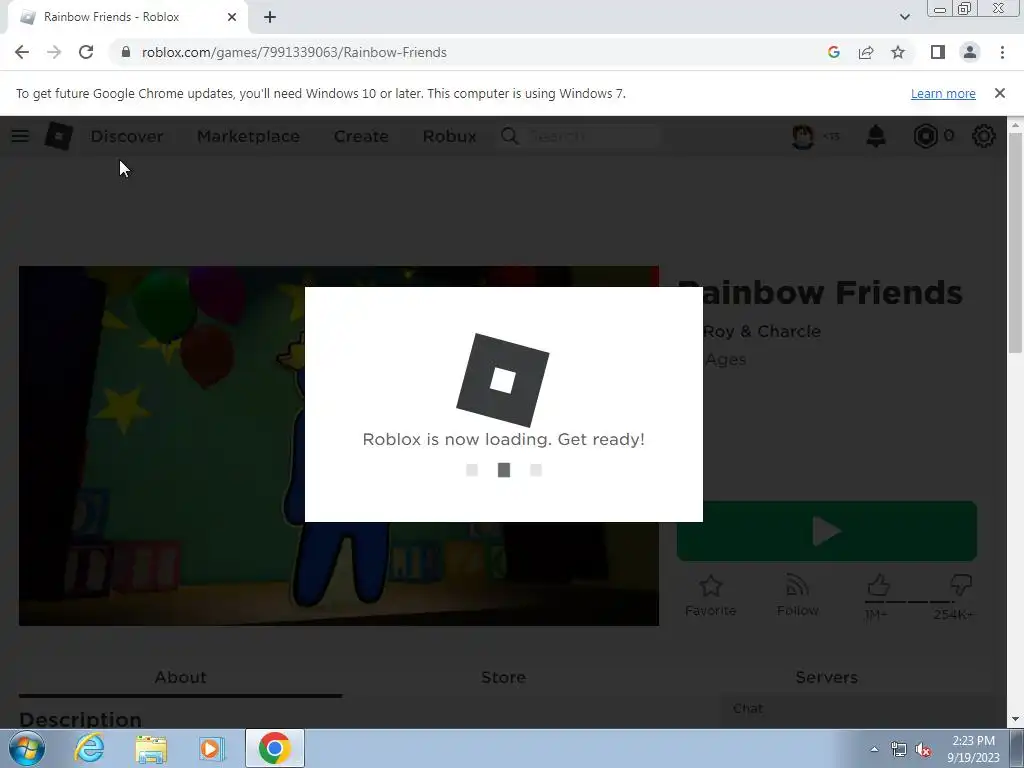Click the address bar URL
Screen dimensions: 1024x768
click(x=294, y=52)
